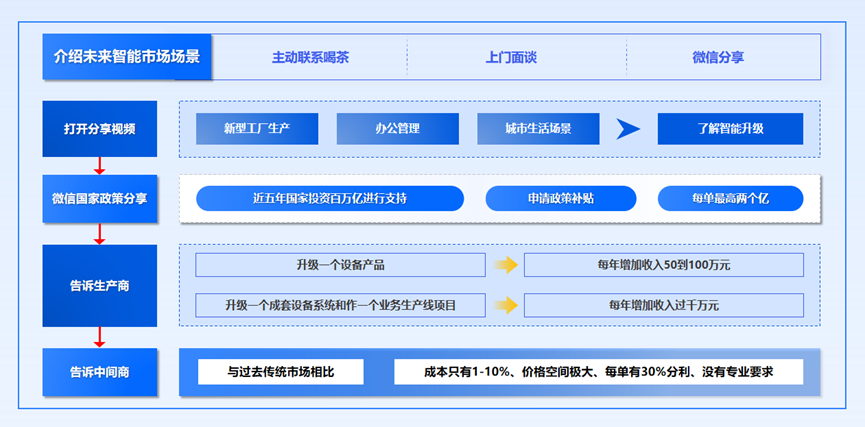Select the 主动联系喝茶 tab
The image size is (865, 427).
pyautogui.click(x=310, y=57)
